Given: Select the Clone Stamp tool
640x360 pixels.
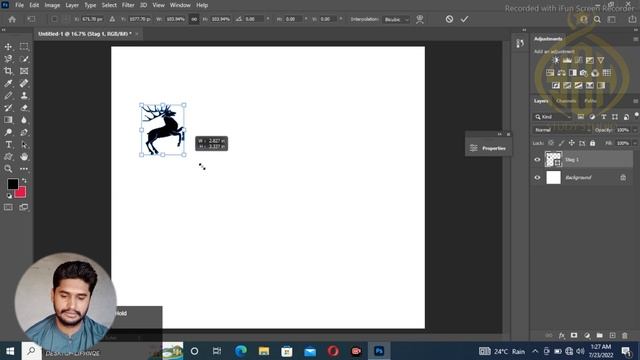Looking at the screenshot, I should pos(24,96).
